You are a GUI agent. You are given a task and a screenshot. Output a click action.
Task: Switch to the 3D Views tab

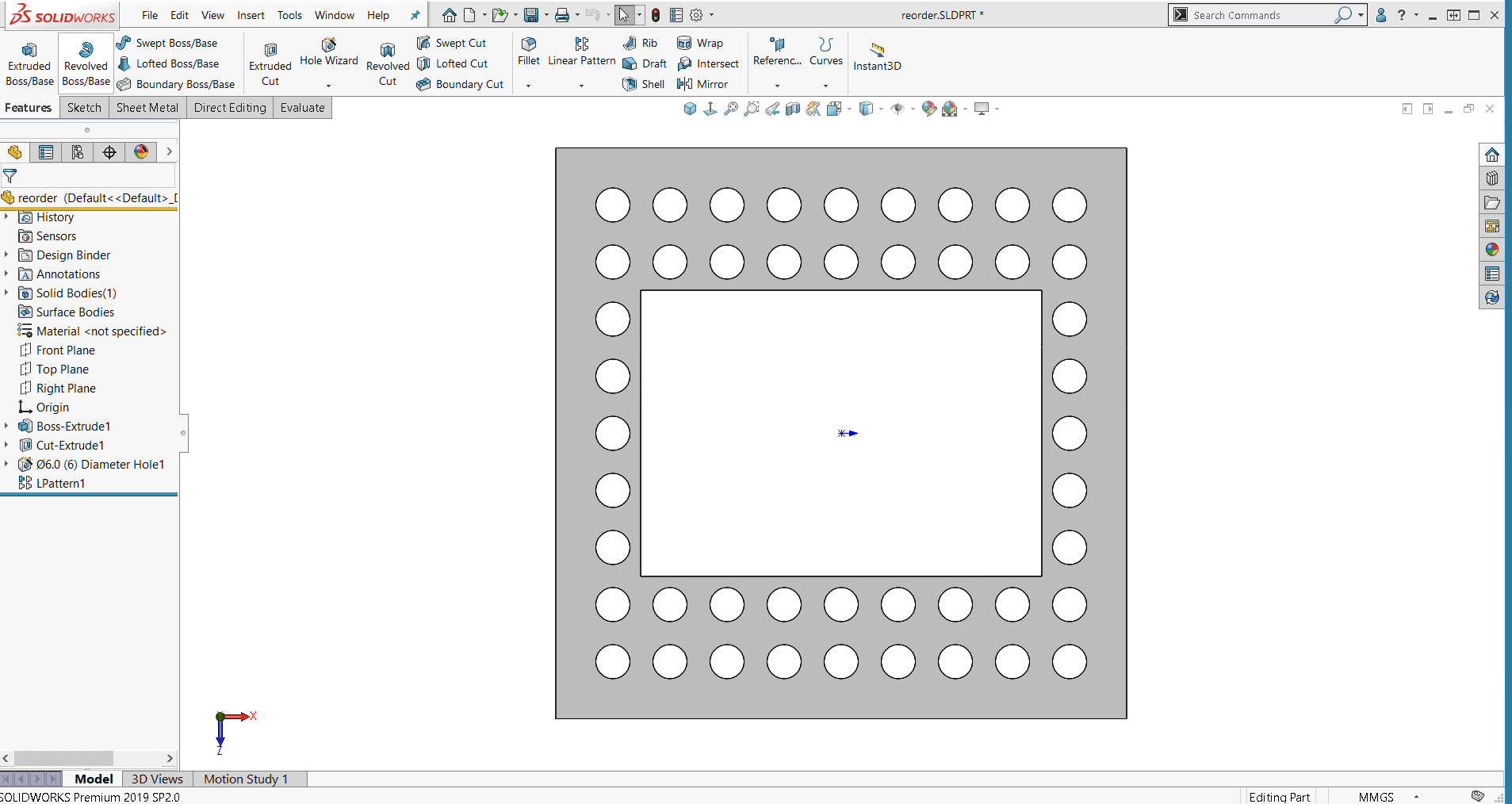pos(157,779)
